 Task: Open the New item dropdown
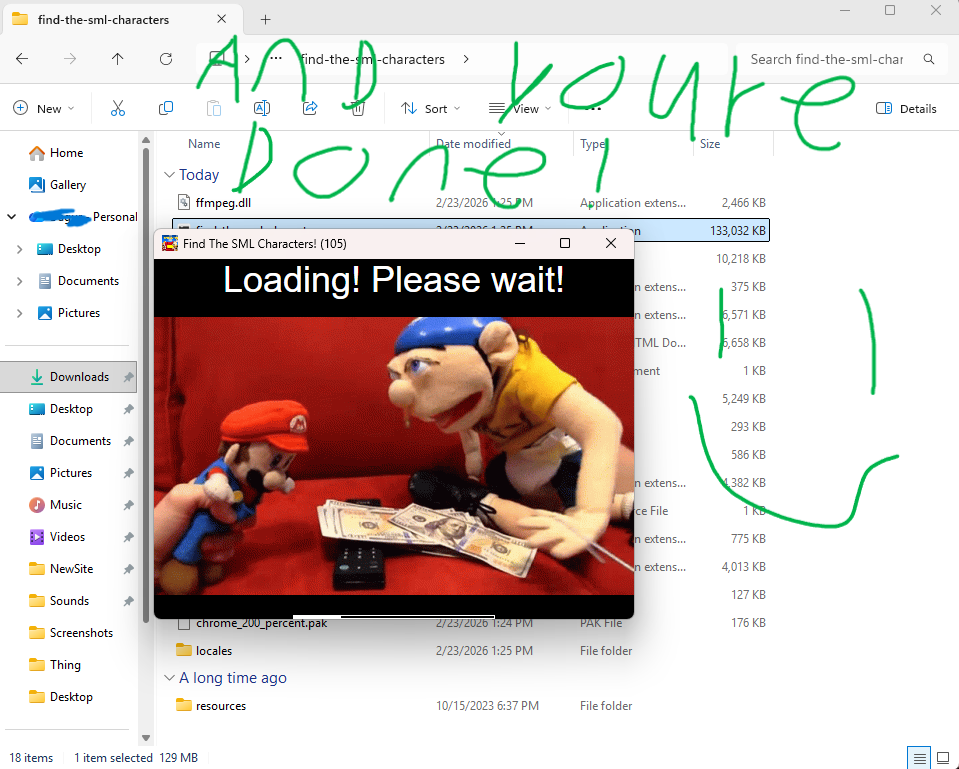click(x=43, y=108)
